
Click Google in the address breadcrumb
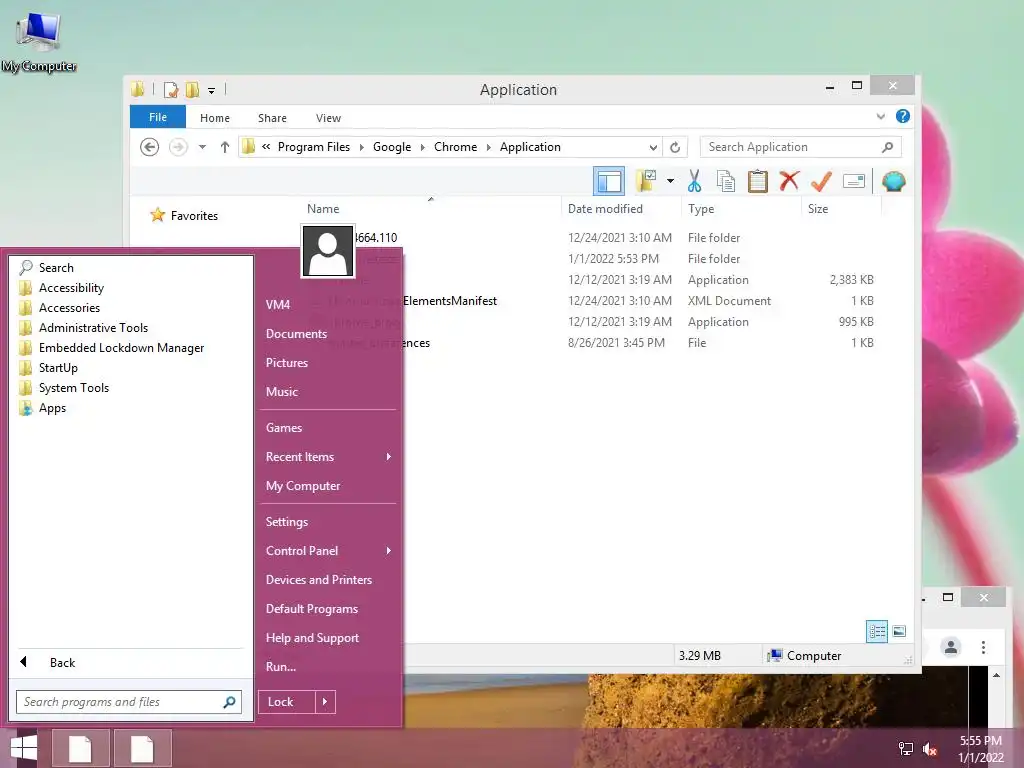point(392,147)
